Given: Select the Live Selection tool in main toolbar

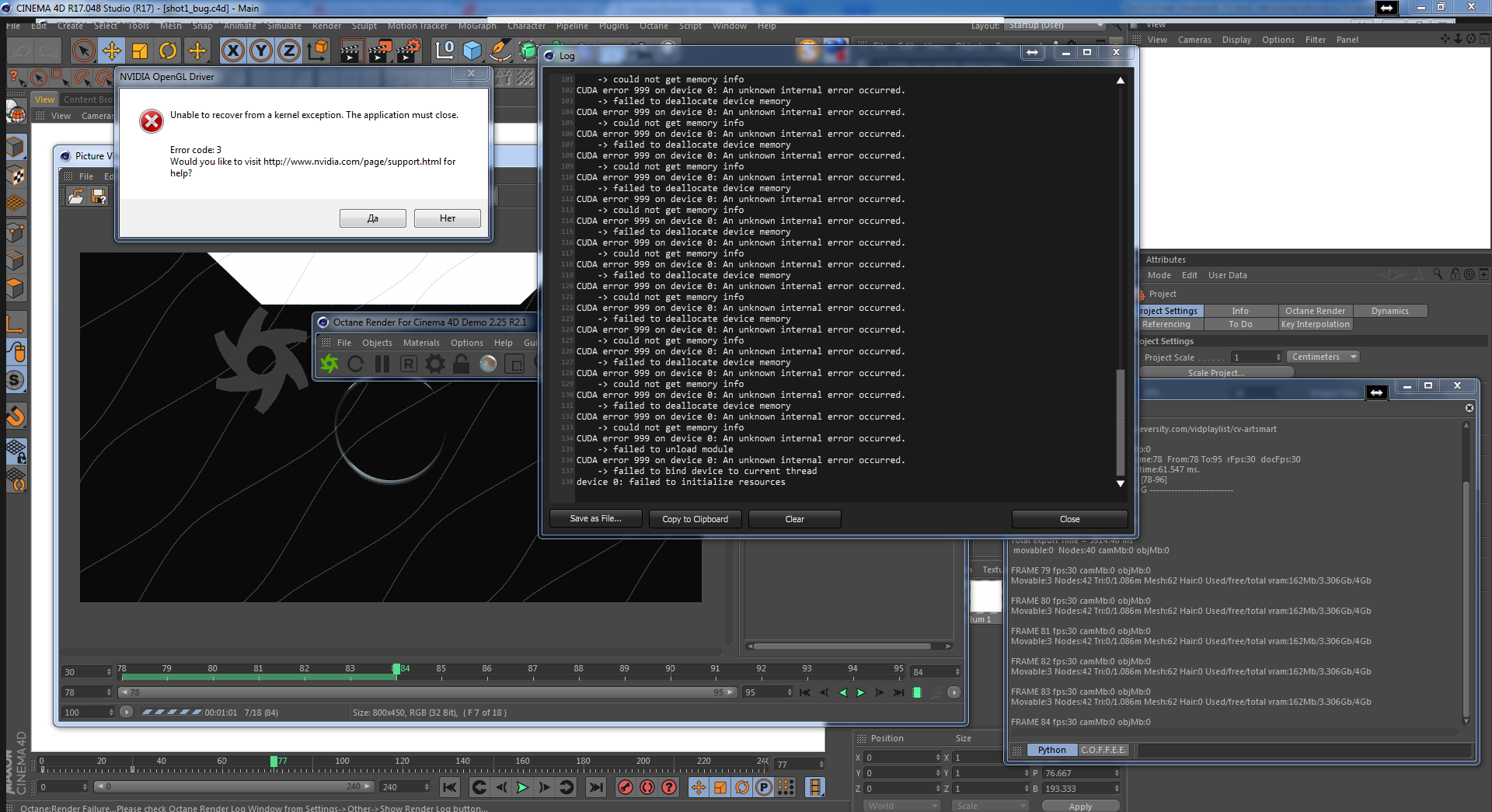Looking at the screenshot, I should click(x=83, y=51).
